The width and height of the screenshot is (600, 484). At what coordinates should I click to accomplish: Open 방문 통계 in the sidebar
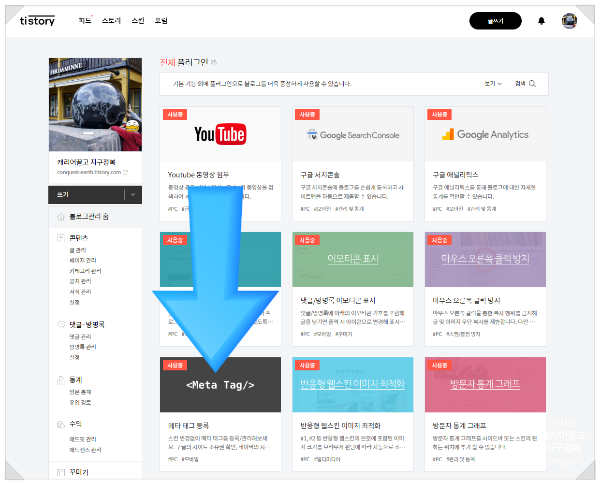(80, 392)
